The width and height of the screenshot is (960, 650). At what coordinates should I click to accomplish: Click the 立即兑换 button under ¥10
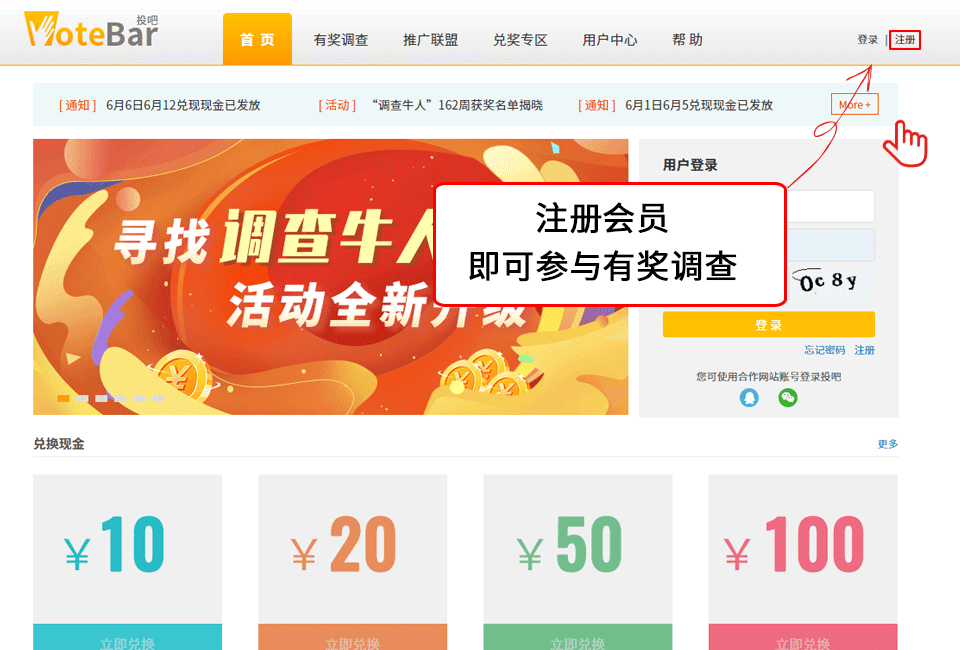[x=127, y=640]
